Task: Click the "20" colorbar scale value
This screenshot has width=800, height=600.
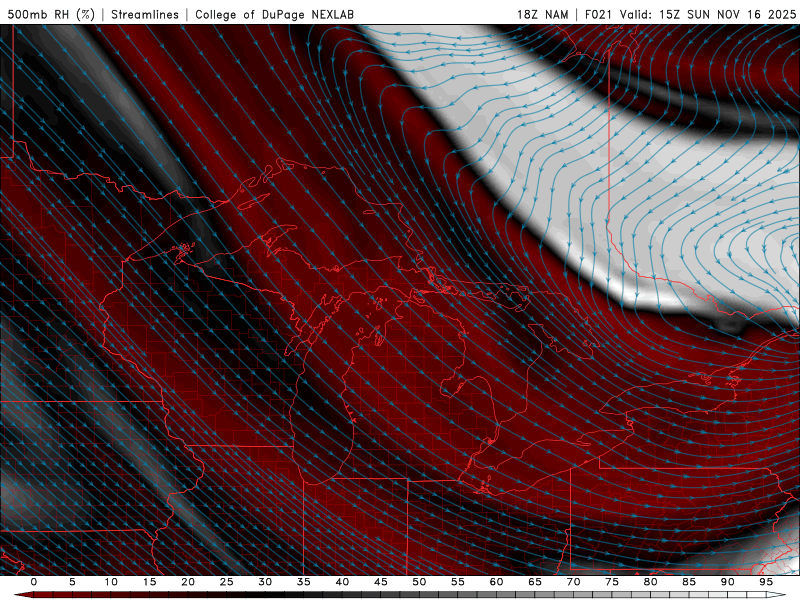Action: click(x=188, y=582)
